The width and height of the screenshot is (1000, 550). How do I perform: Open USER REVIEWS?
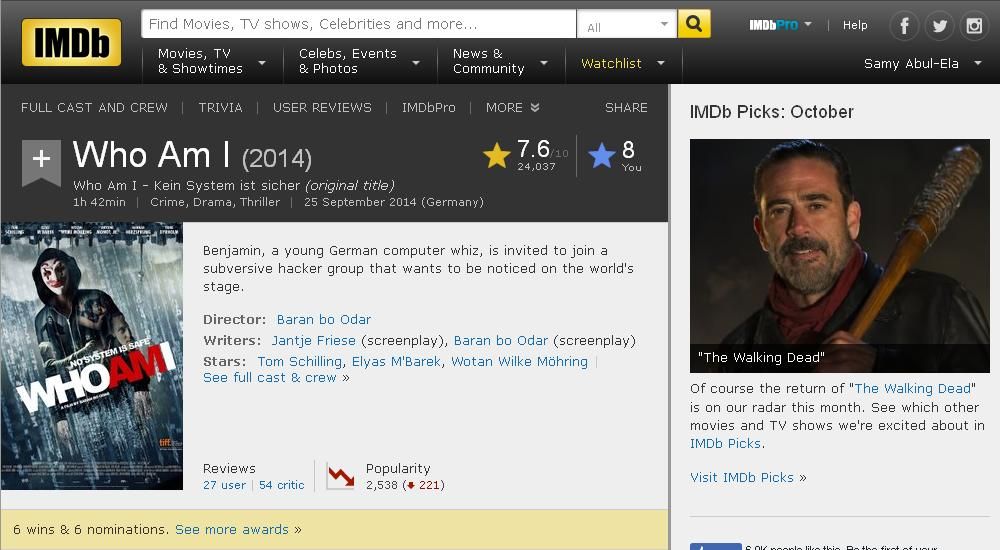click(x=322, y=108)
